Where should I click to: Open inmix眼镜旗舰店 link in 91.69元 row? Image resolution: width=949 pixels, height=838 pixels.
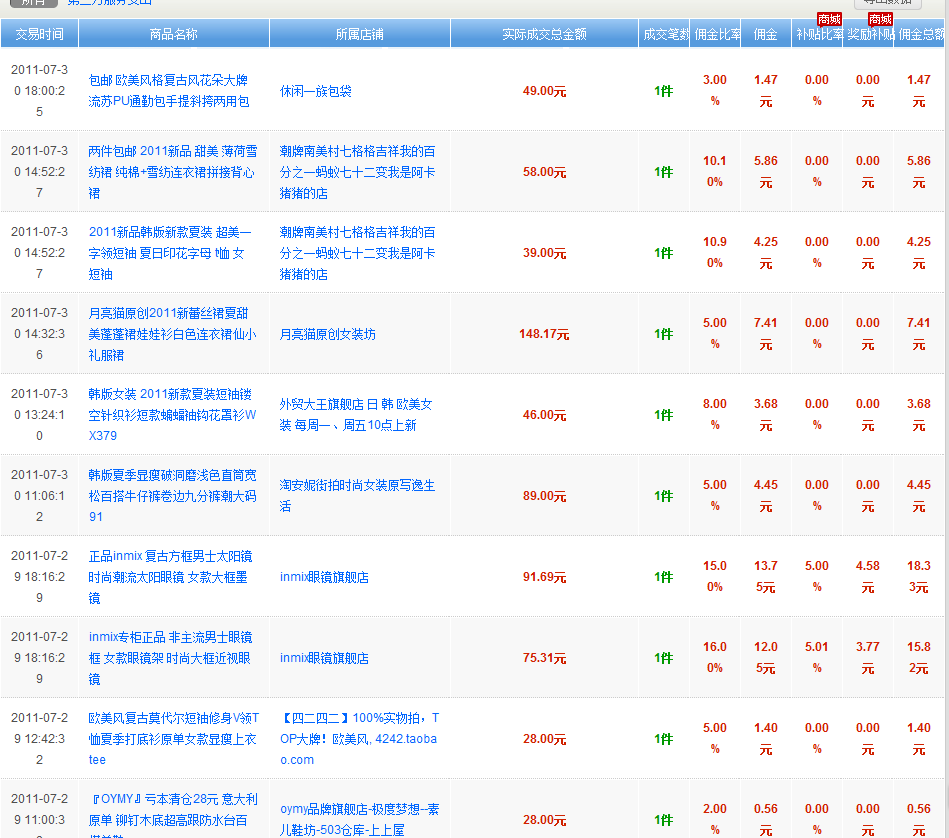(324, 577)
